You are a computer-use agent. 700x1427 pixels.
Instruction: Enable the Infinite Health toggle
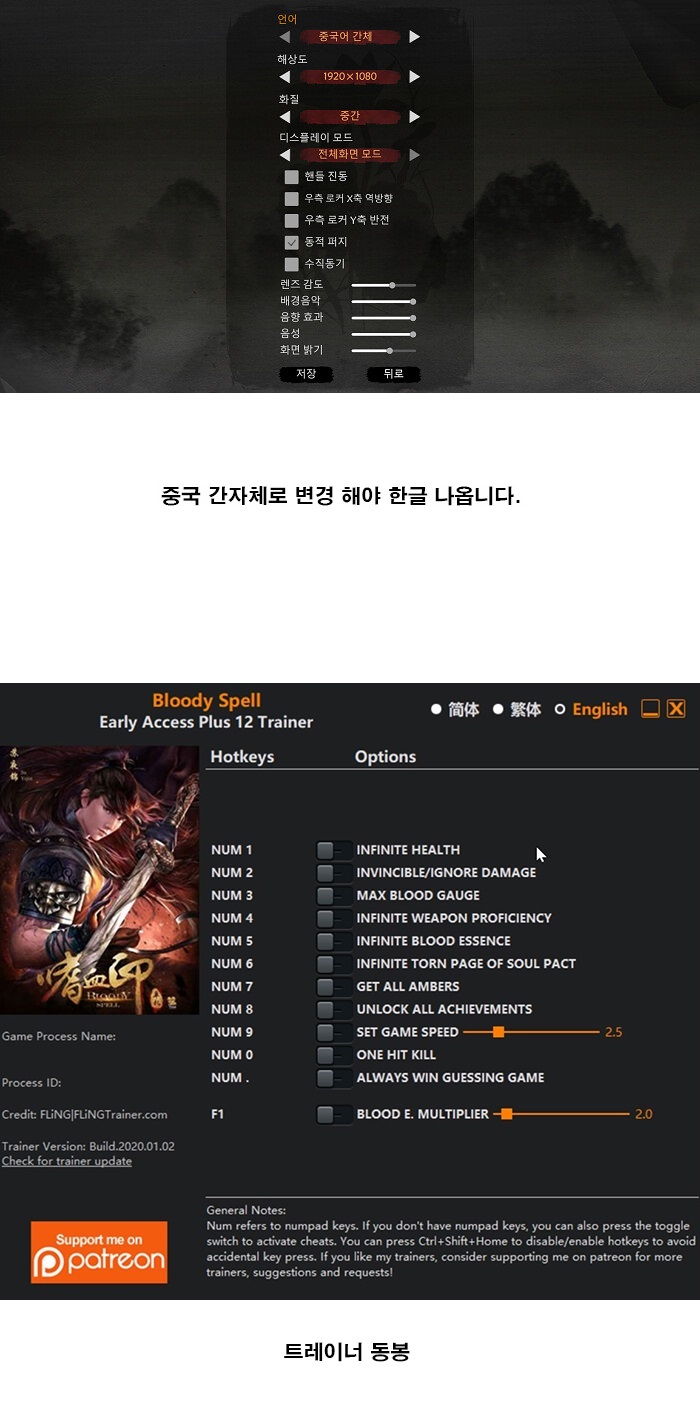[x=333, y=850]
